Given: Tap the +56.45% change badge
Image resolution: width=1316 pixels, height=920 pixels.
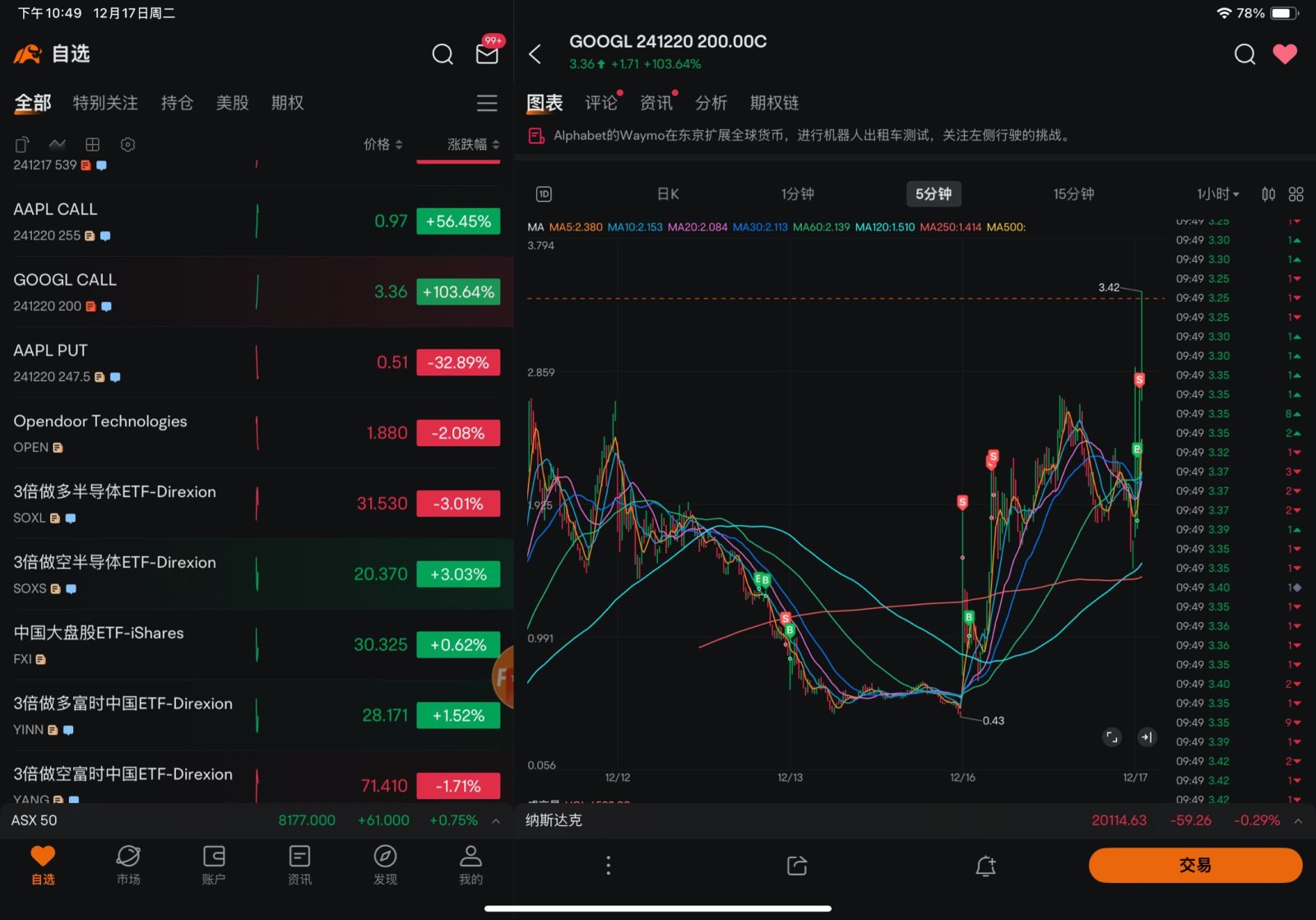Looking at the screenshot, I should tap(458, 221).
